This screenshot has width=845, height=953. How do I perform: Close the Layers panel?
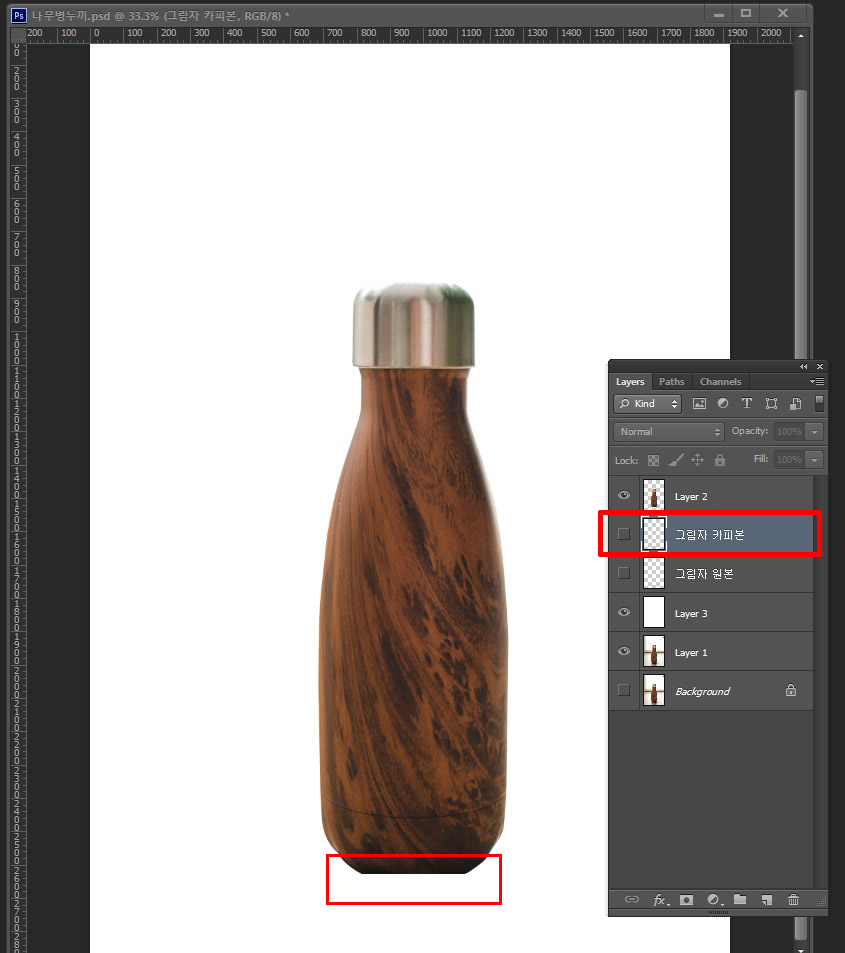click(819, 366)
